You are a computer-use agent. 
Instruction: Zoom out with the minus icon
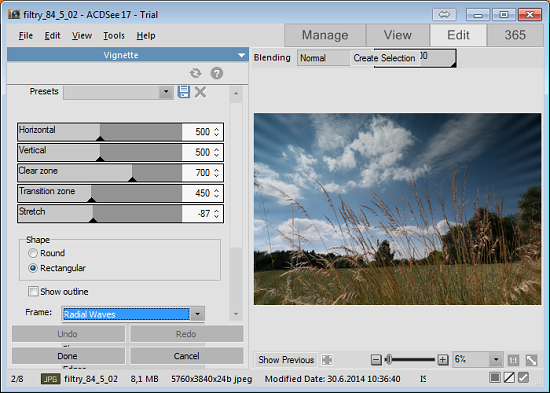[376, 360]
